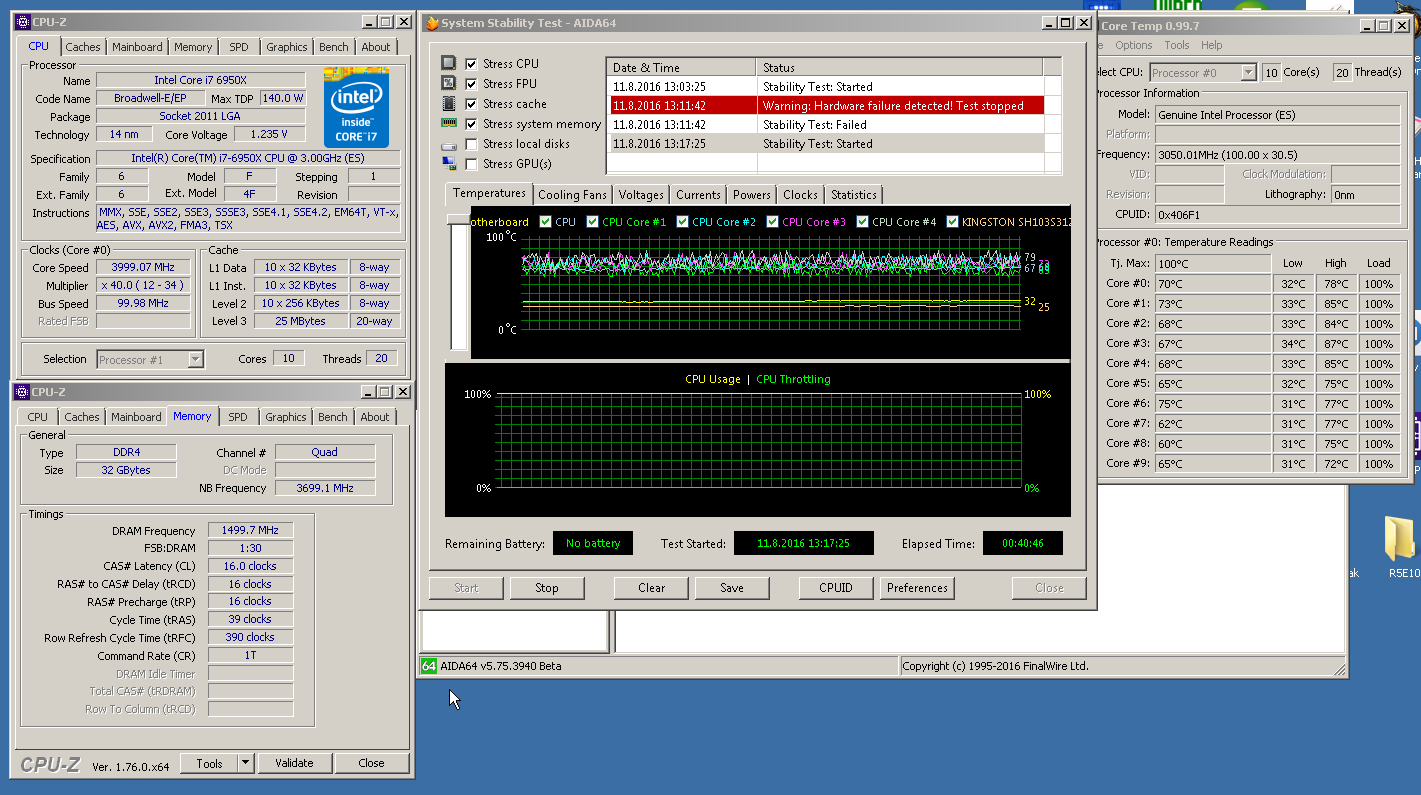
Task: Toggle the CPU Core #4 graph checkbox
Action: point(862,222)
